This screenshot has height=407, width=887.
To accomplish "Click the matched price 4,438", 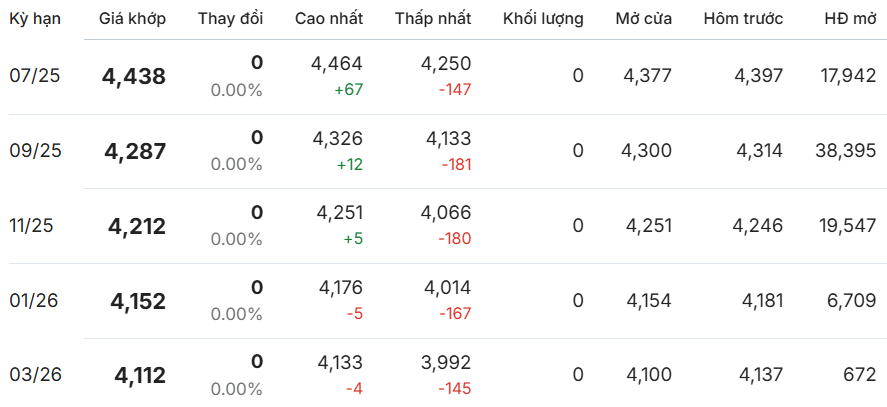I will click(134, 76).
